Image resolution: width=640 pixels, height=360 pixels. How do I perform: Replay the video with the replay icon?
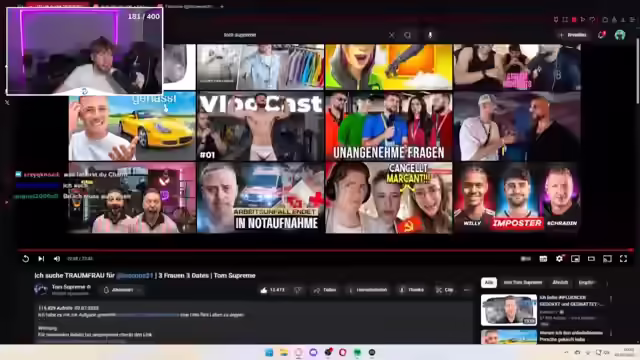coord(25,259)
